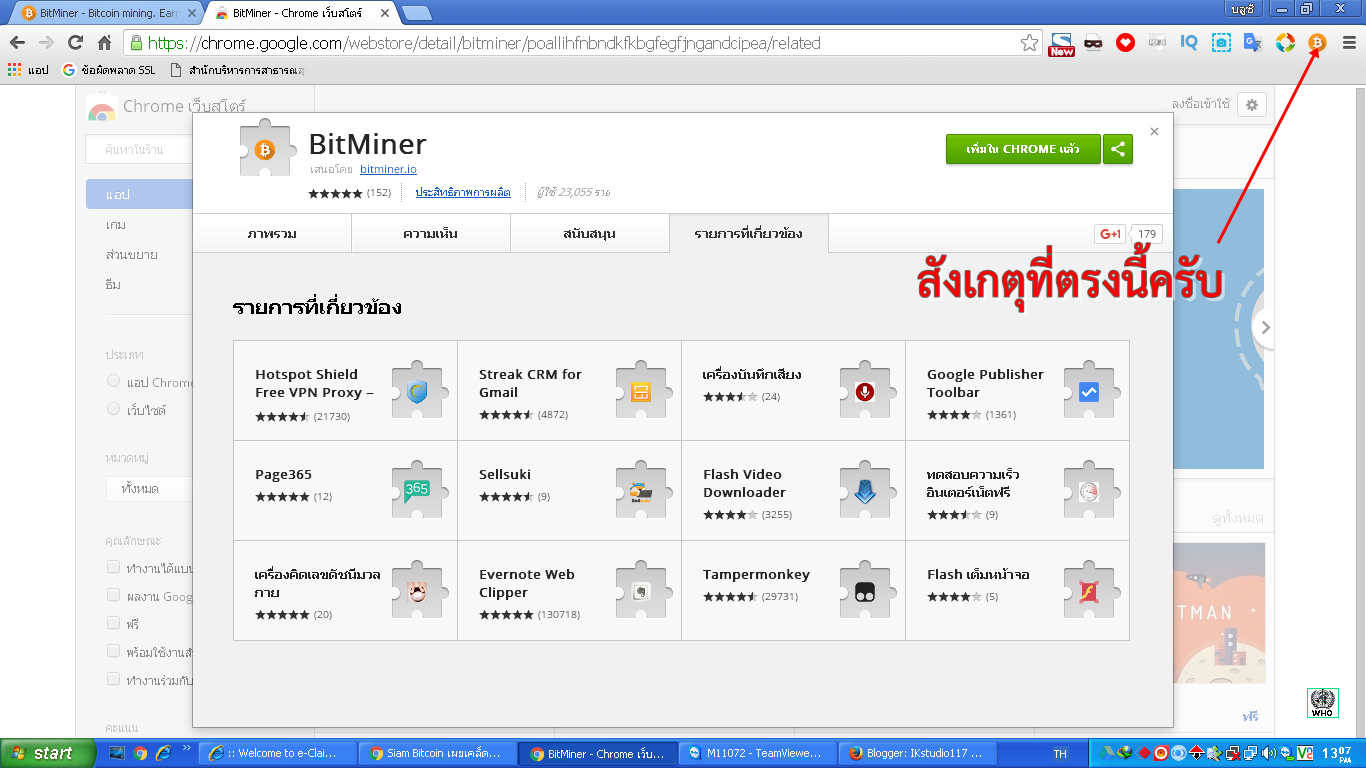The height and width of the screenshot is (768, 1366).
Task: Open the browser home page
Action: (x=104, y=43)
